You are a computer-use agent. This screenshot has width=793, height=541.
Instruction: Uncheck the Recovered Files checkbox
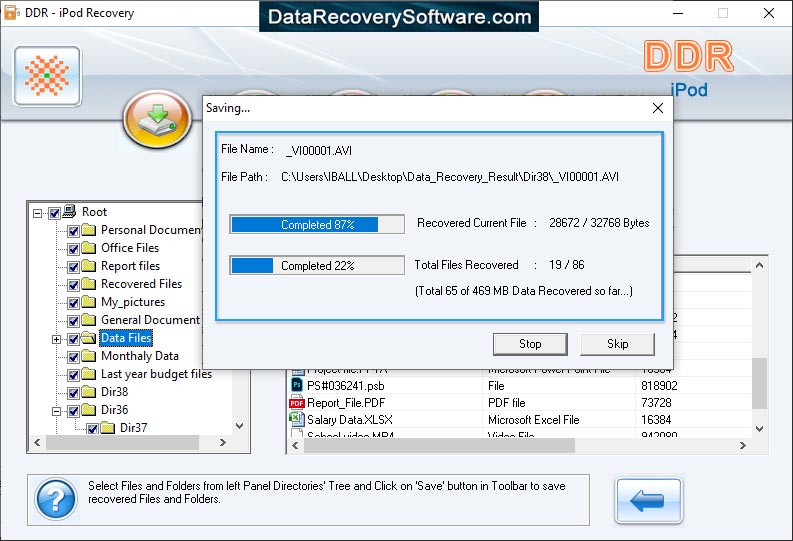73,285
